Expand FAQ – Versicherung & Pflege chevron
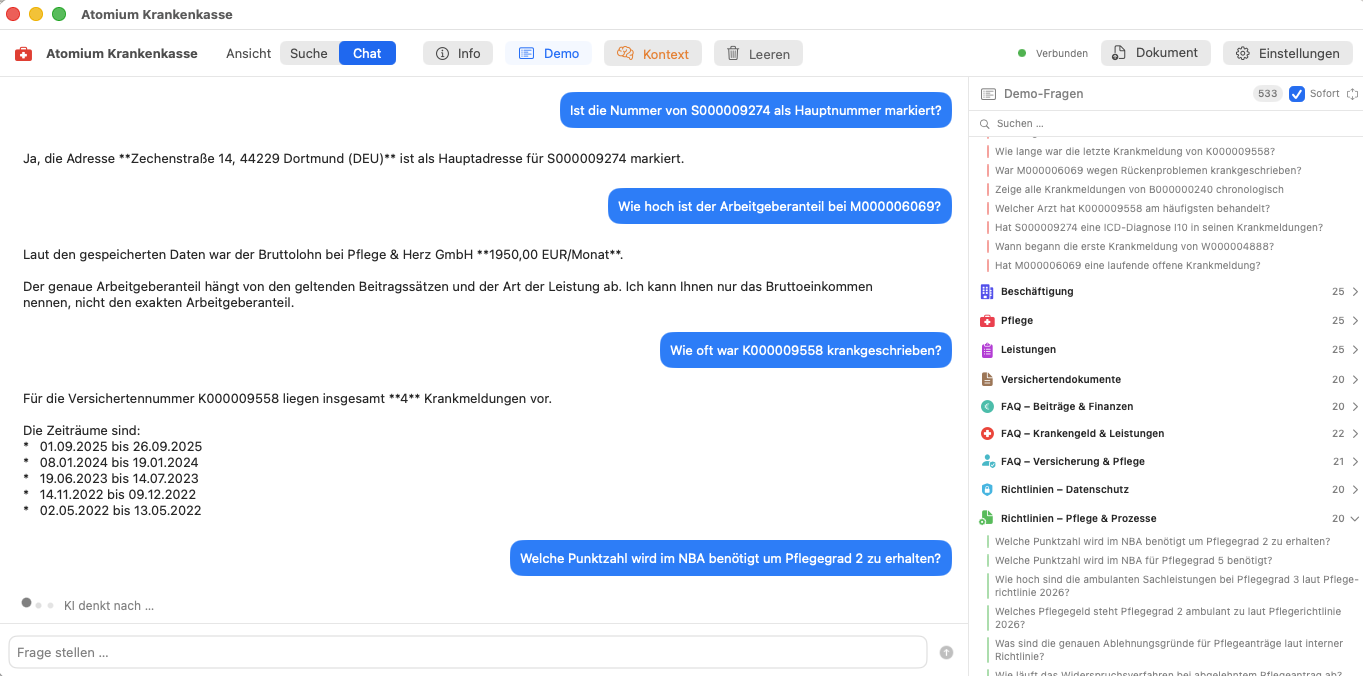Viewport: 1363px width, 676px height. (x=1355, y=462)
